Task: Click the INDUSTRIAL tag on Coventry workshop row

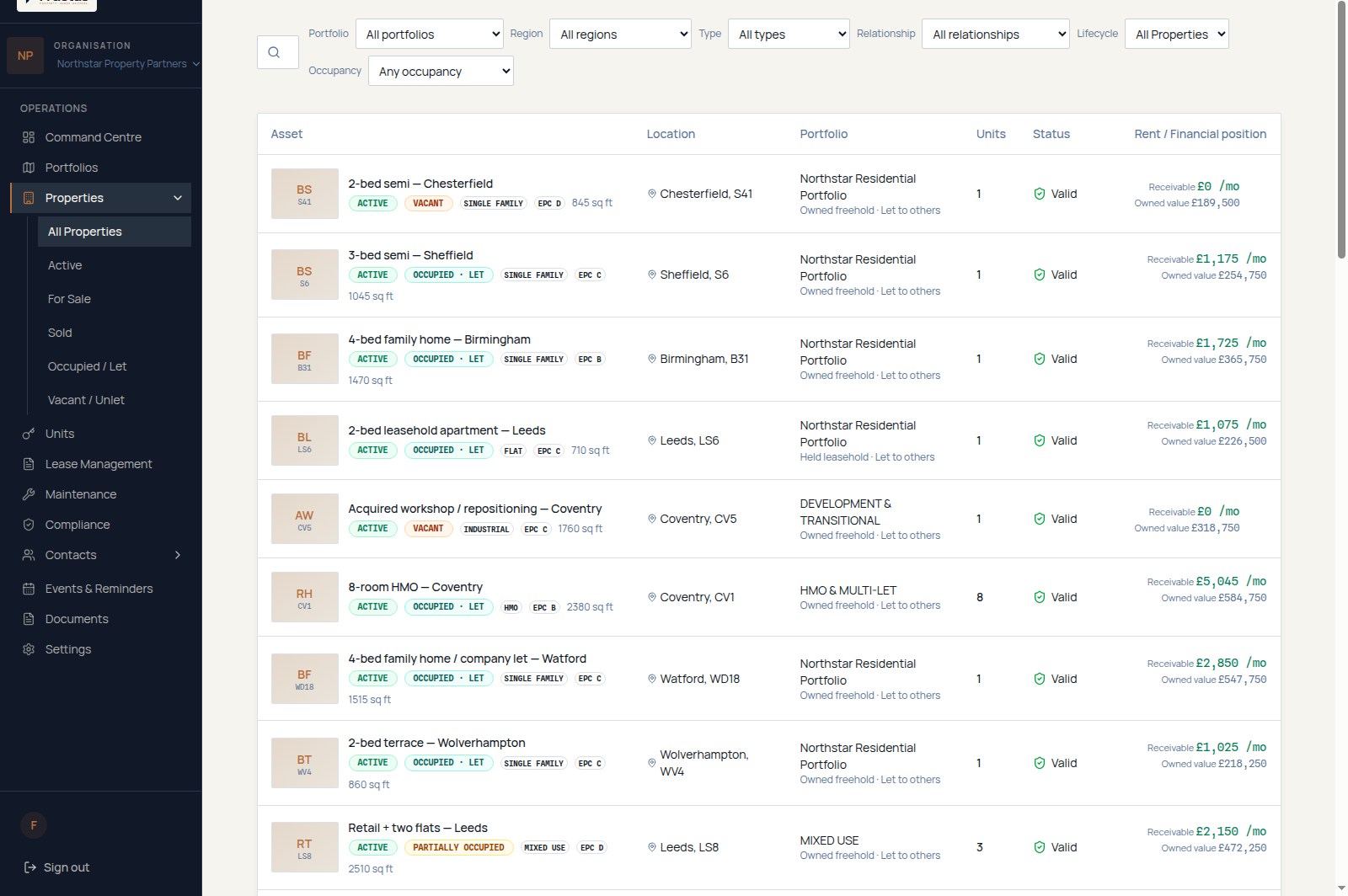Action: click(486, 529)
